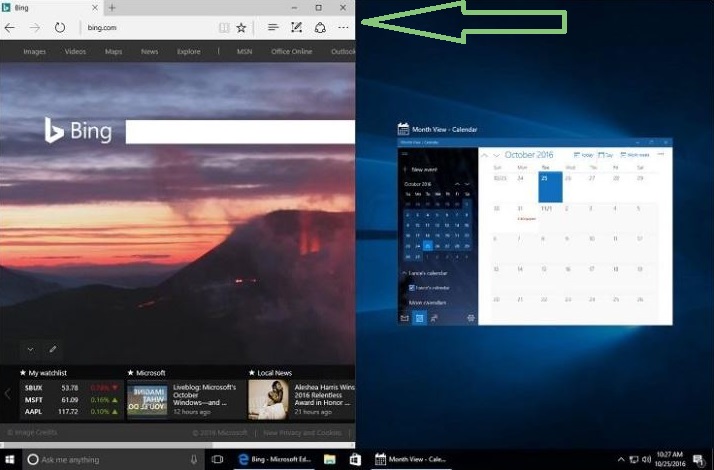Go to previous month in main calendar
The image size is (714, 470).
tap(484, 155)
